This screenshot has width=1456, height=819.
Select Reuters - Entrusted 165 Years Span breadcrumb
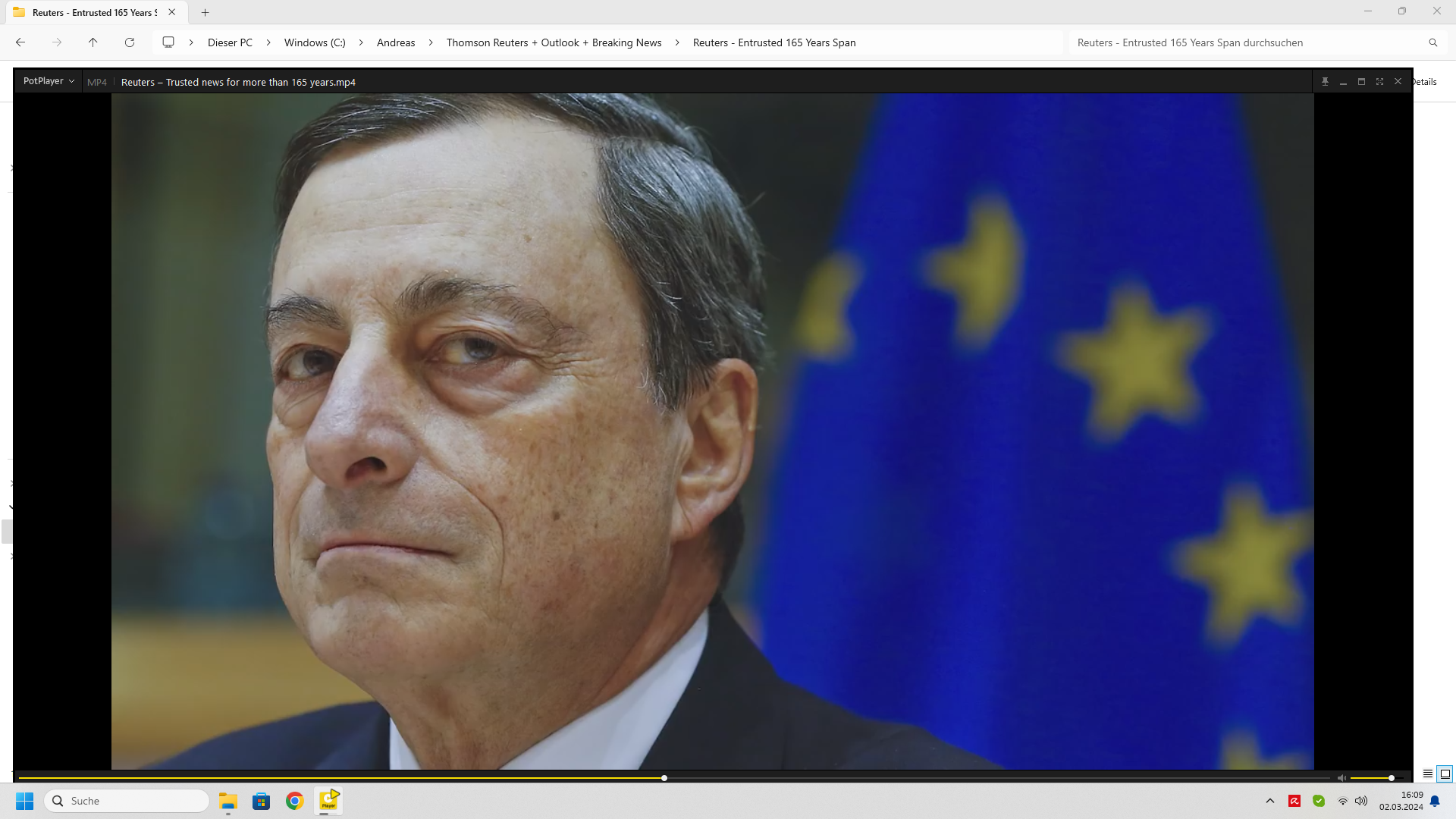[774, 42]
